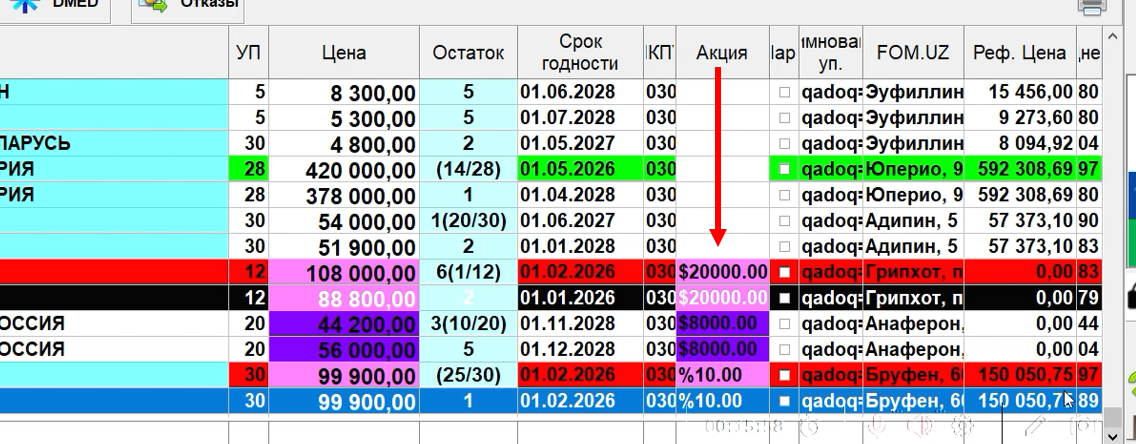This screenshot has width=1136, height=444.
Task: Select expiry date 01.06.2027
Action: tap(581, 221)
